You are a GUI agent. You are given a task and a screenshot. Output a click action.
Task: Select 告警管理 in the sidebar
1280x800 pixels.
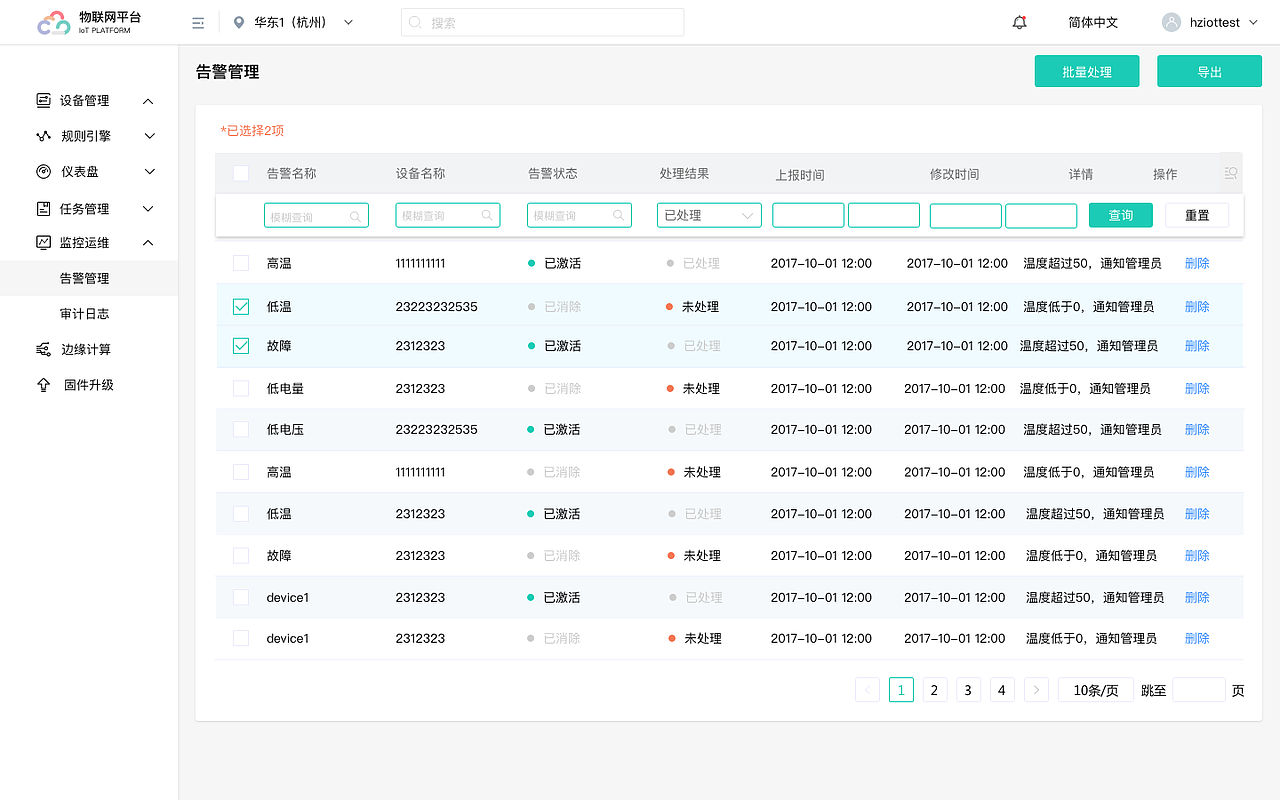[x=89, y=278]
